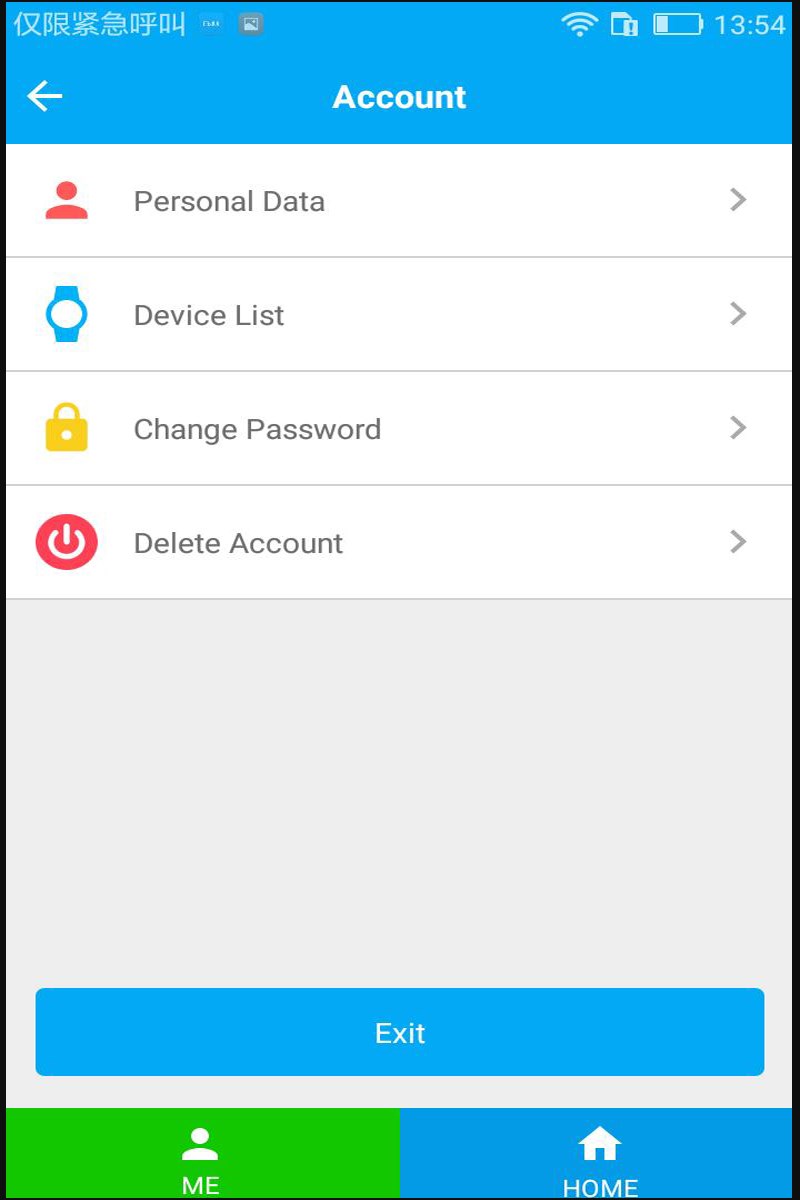
Task: Tap the Delete Account row chevron
Action: click(x=738, y=542)
